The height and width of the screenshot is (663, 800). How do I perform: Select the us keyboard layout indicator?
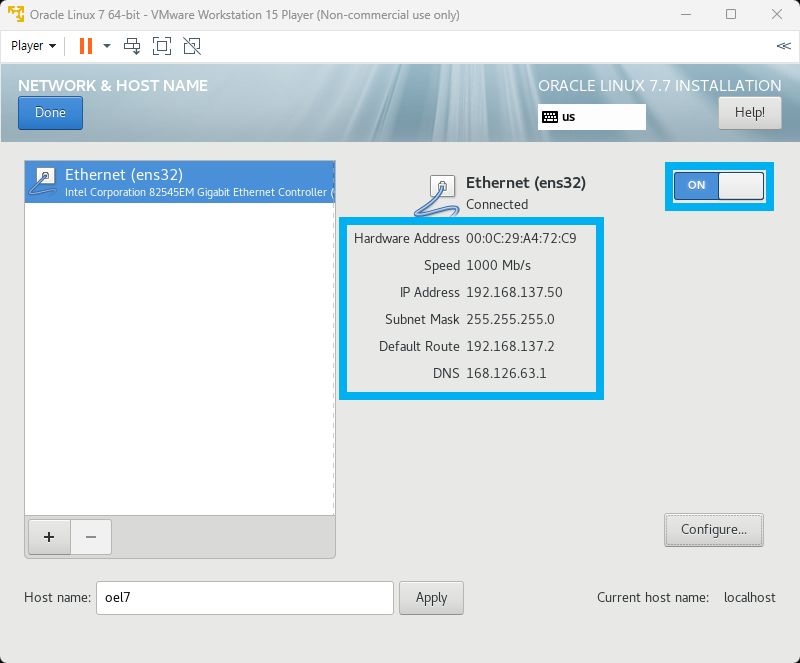coord(592,117)
